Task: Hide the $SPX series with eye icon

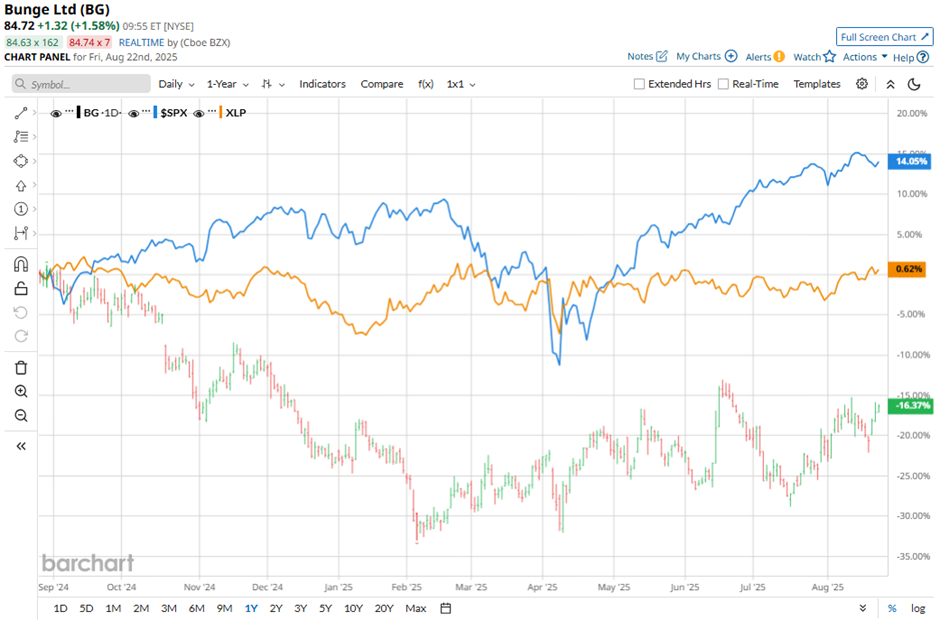Action: [134, 113]
